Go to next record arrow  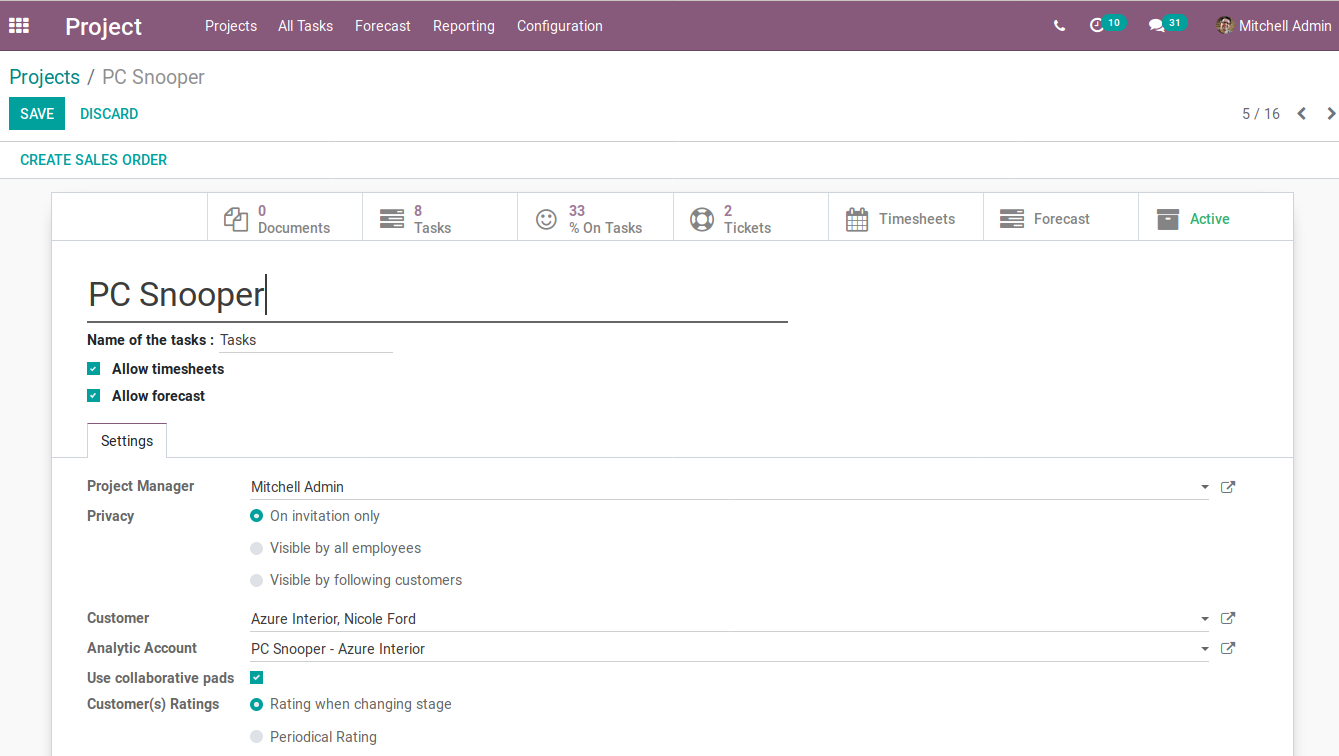tap(1330, 114)
